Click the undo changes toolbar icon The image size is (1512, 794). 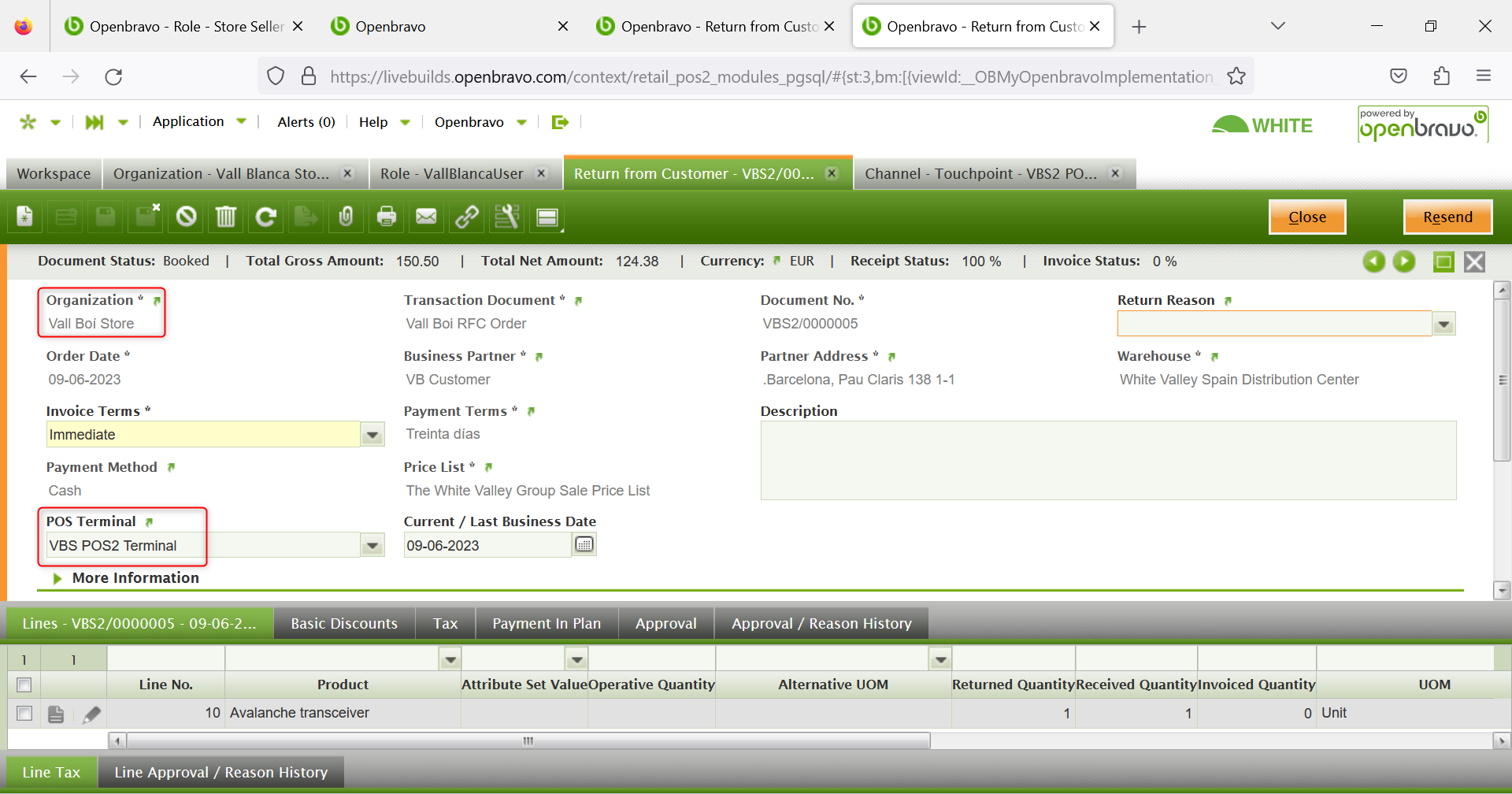[x=186, y=217]
